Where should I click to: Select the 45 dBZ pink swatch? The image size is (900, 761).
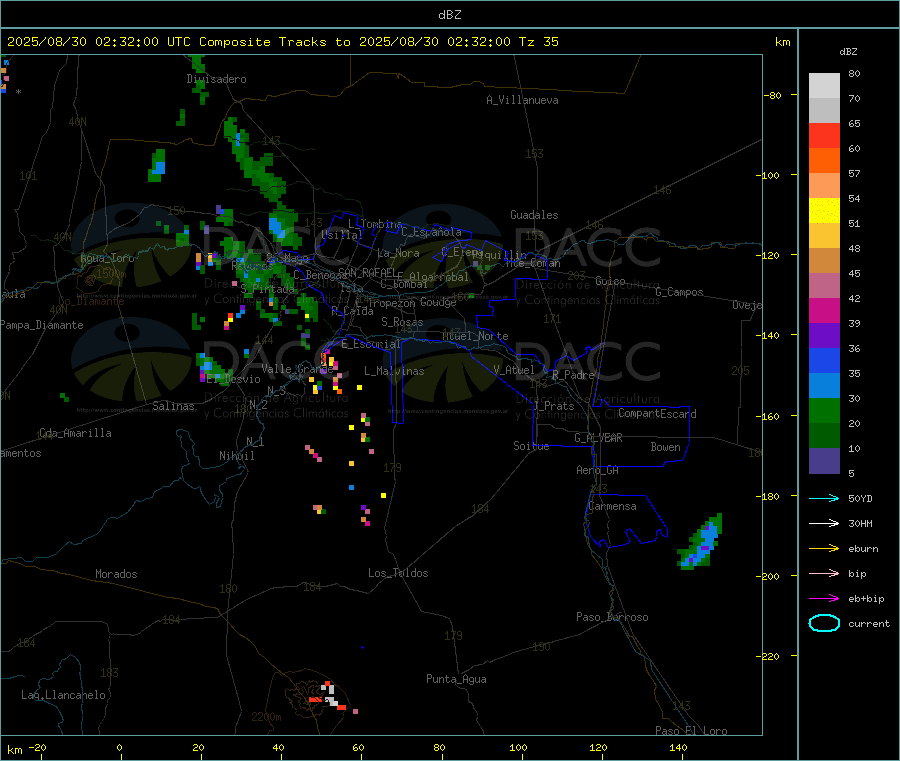tap(824, 285)
